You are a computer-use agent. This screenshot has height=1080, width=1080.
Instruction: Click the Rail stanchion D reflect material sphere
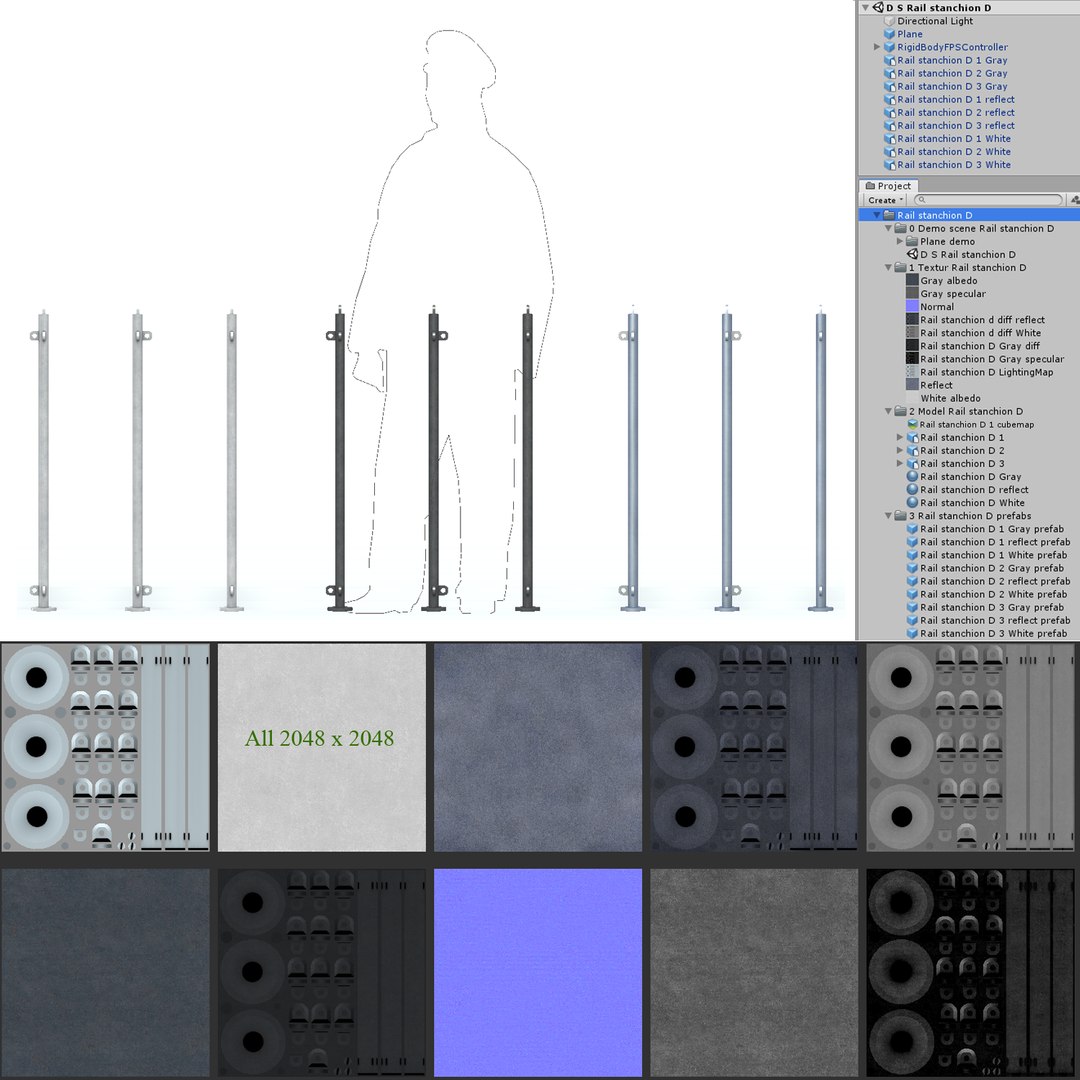(x=912, y=490)
